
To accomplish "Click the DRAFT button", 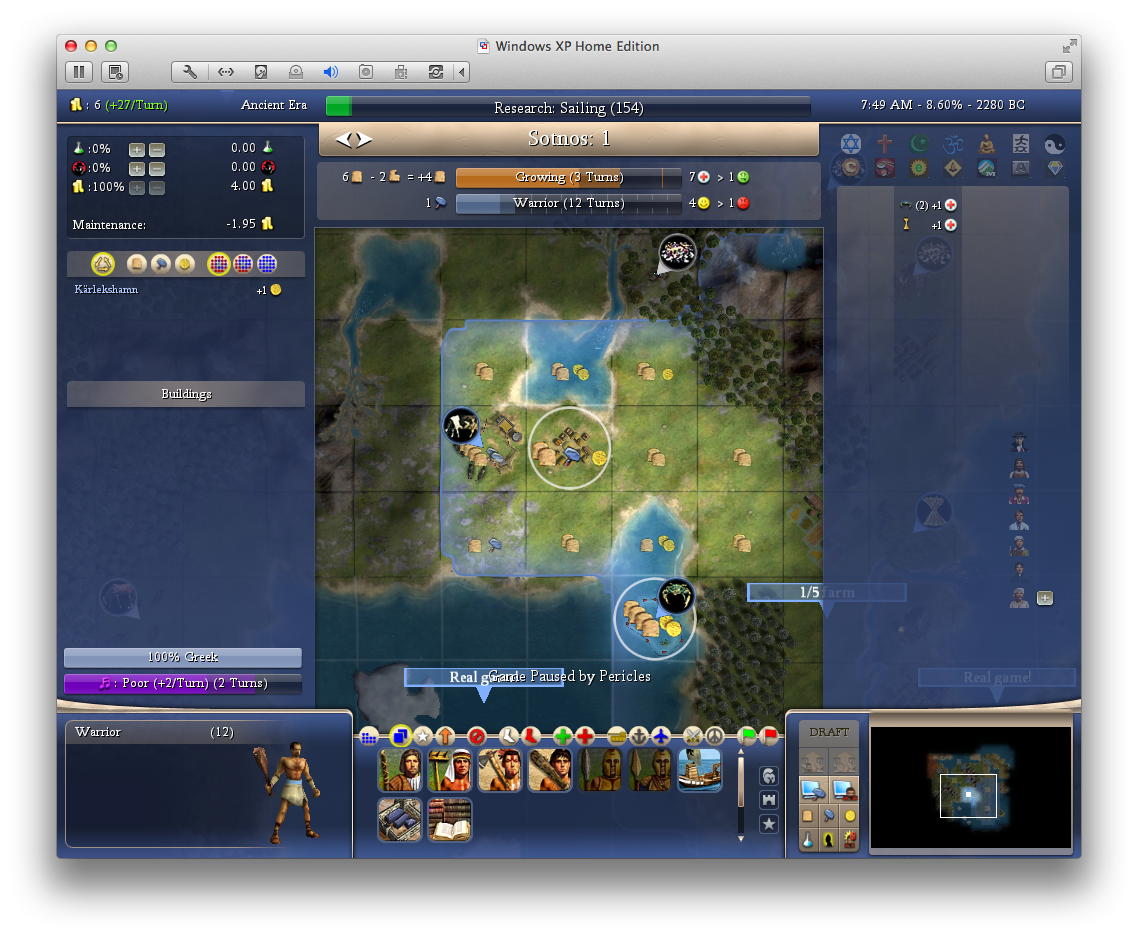I will [x=829, y=732].
